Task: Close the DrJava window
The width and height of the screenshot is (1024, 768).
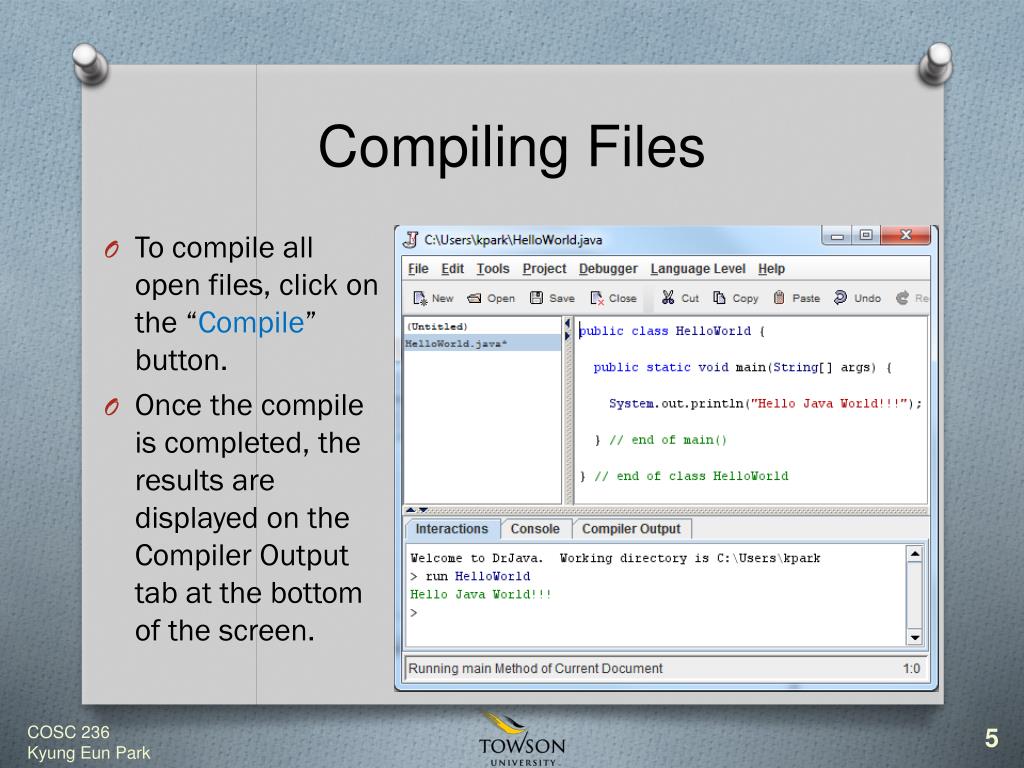Action: 906,235
